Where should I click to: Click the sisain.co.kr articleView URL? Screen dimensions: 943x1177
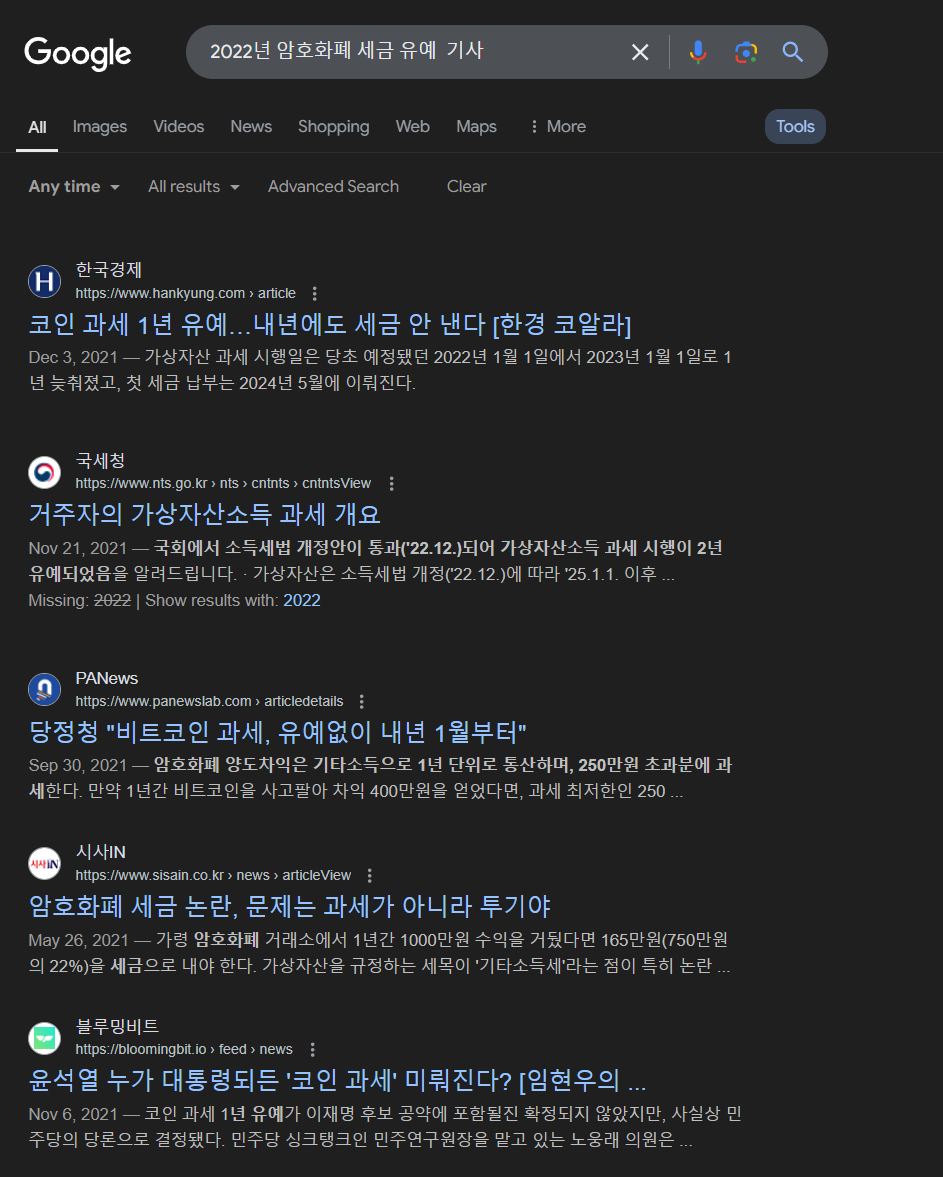click(x=213, y=875)
